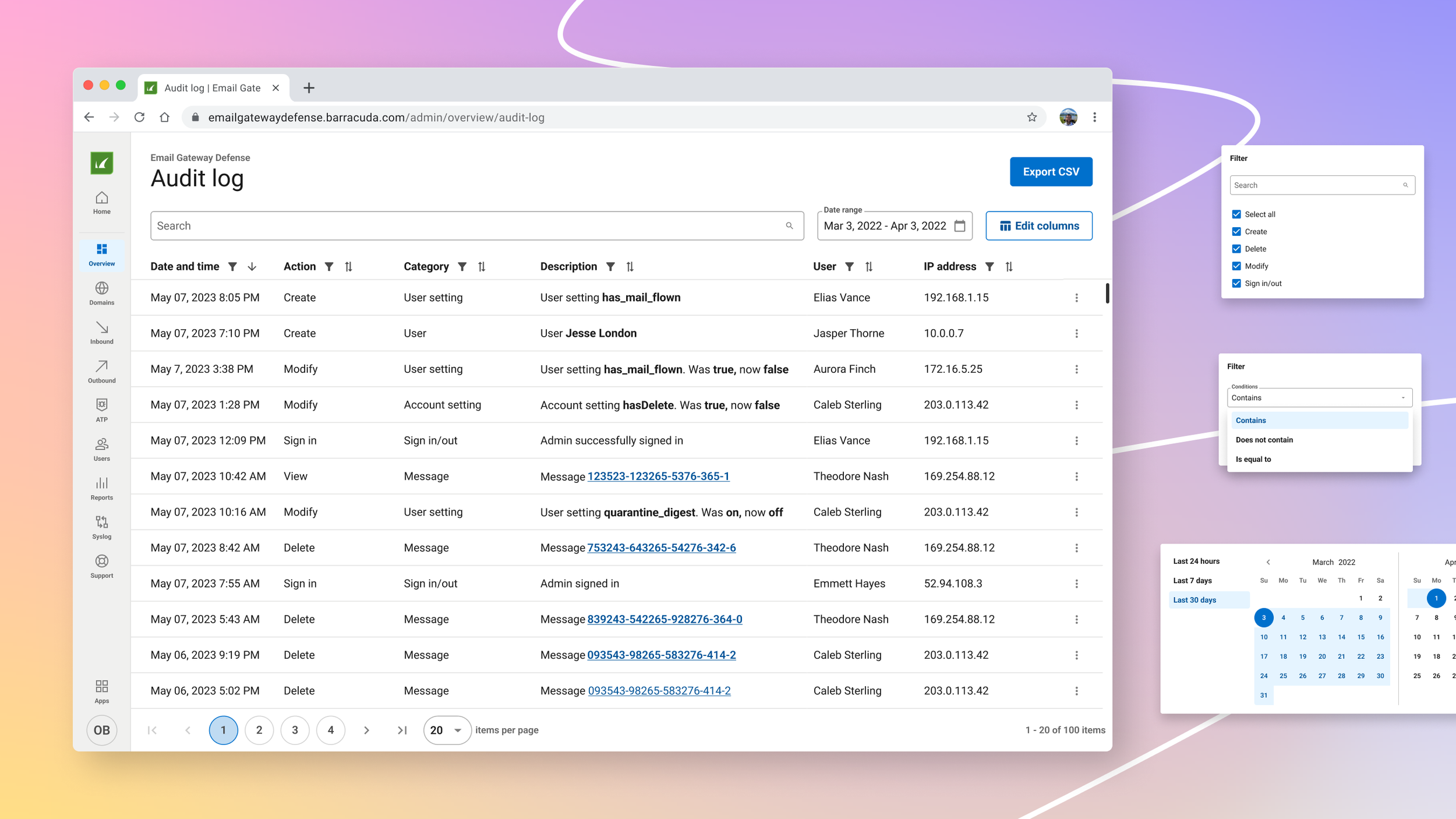Sort by the IP address column

[x=1009, y=267]
